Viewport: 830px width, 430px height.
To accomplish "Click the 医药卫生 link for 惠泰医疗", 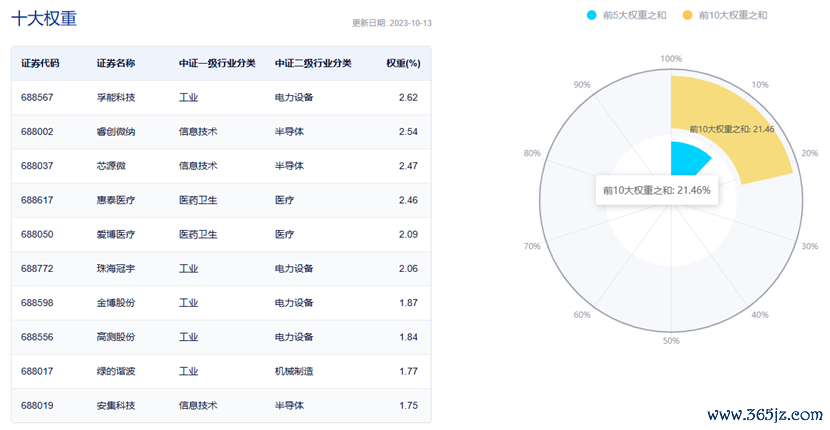I will pos(198,200).
